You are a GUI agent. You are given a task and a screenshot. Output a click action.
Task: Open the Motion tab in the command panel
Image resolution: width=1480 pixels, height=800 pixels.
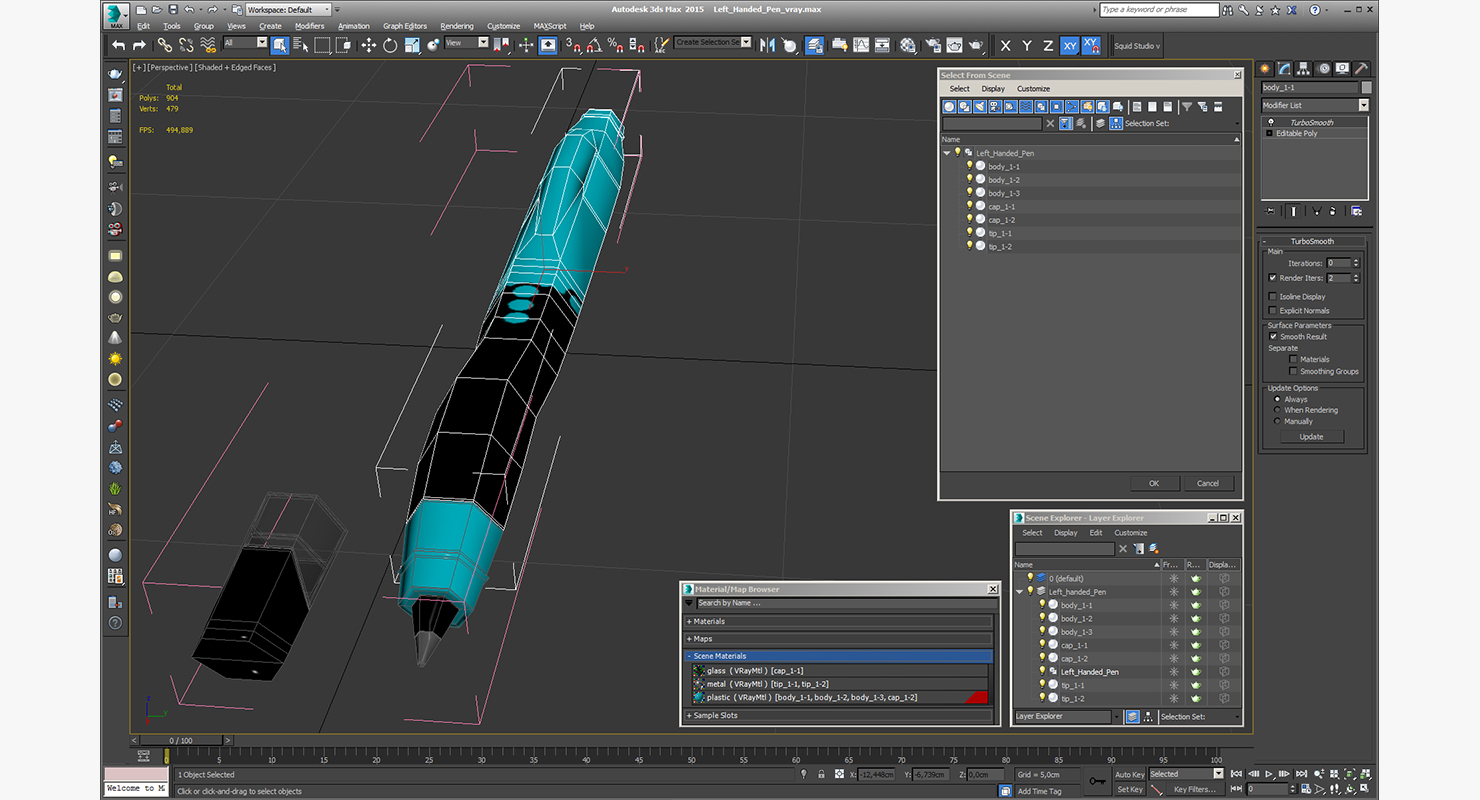[x=1323, y=69]
